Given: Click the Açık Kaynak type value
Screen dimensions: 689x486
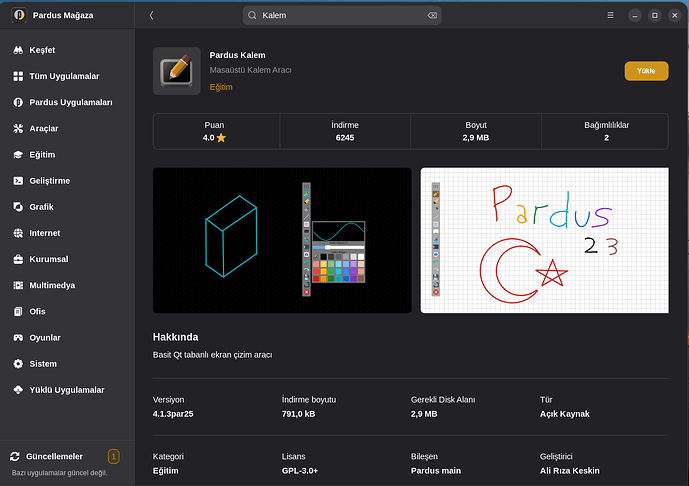Looking at the screenshot, I should coord(565,414).
